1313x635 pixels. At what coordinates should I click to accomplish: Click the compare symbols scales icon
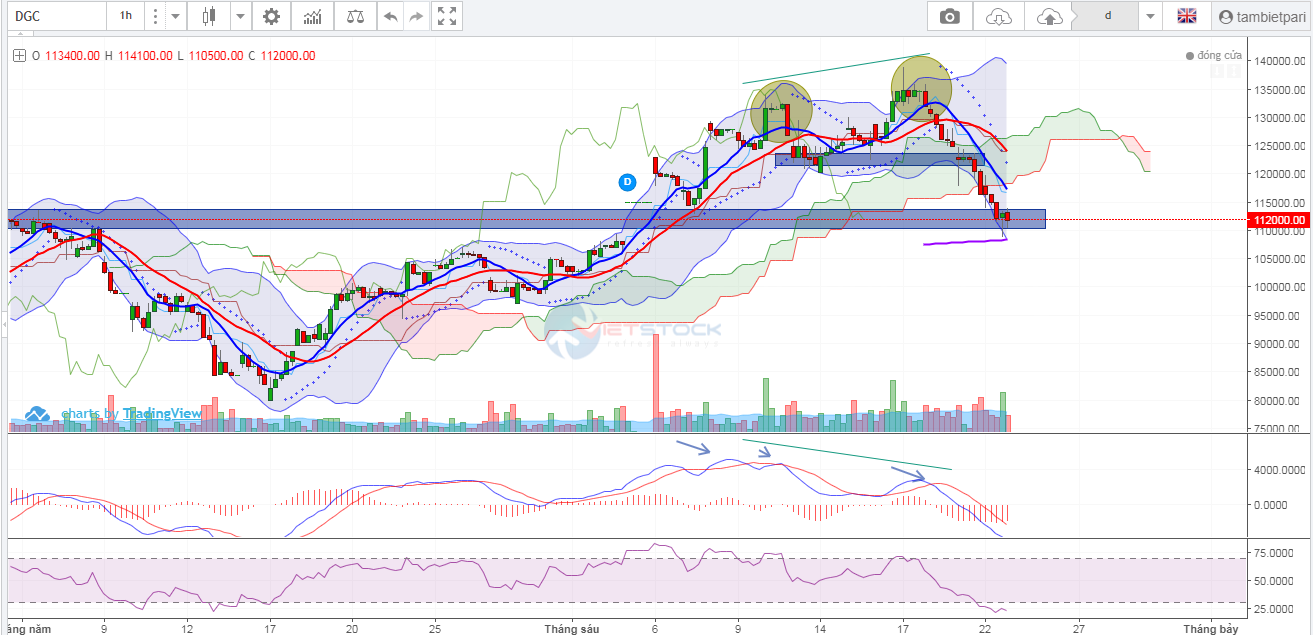355,16
